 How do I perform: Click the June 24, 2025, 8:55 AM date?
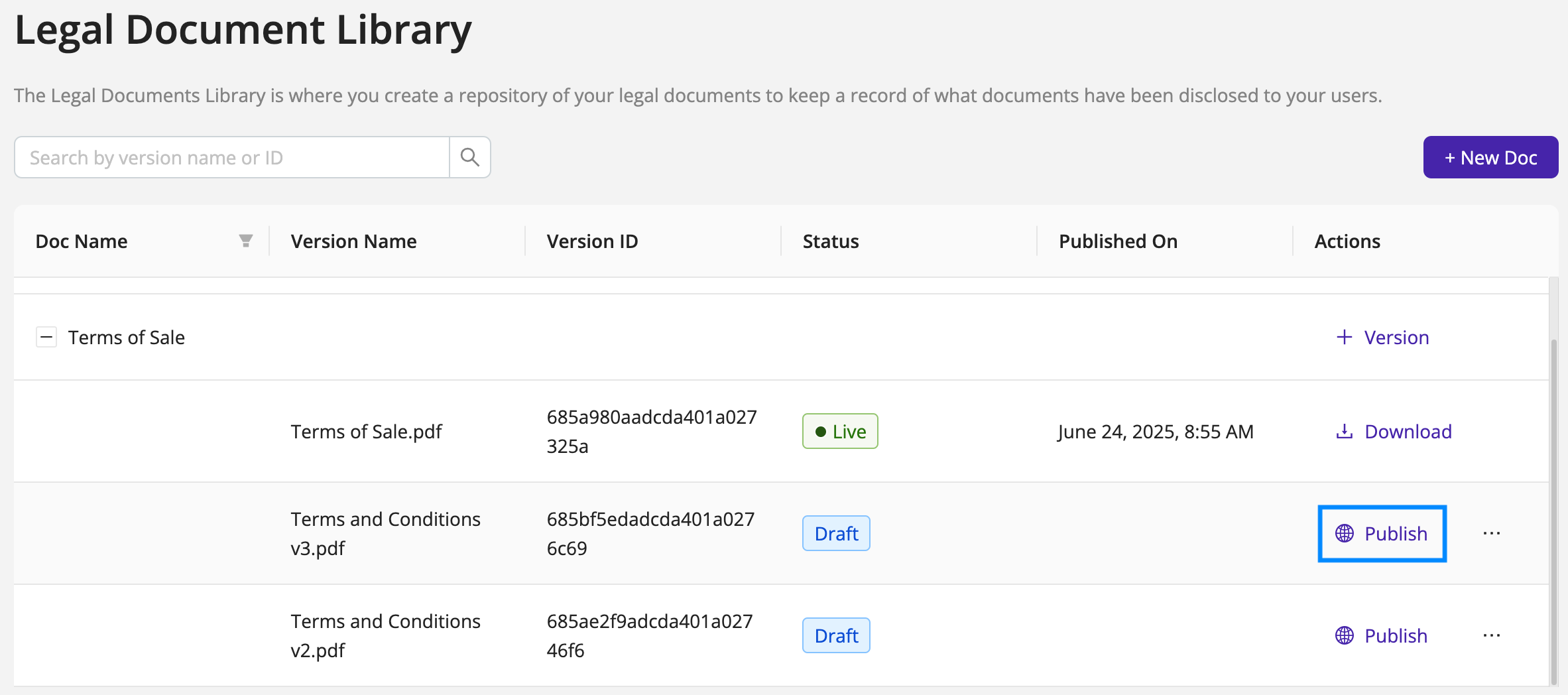click(x=1156, y=431)
